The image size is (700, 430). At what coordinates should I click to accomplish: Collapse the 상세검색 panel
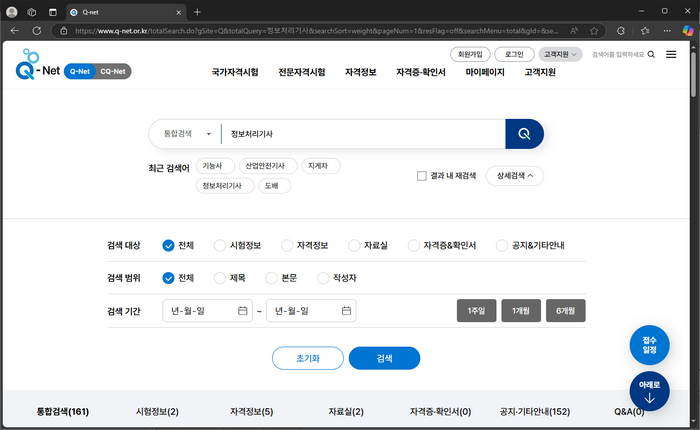[515, 176]
